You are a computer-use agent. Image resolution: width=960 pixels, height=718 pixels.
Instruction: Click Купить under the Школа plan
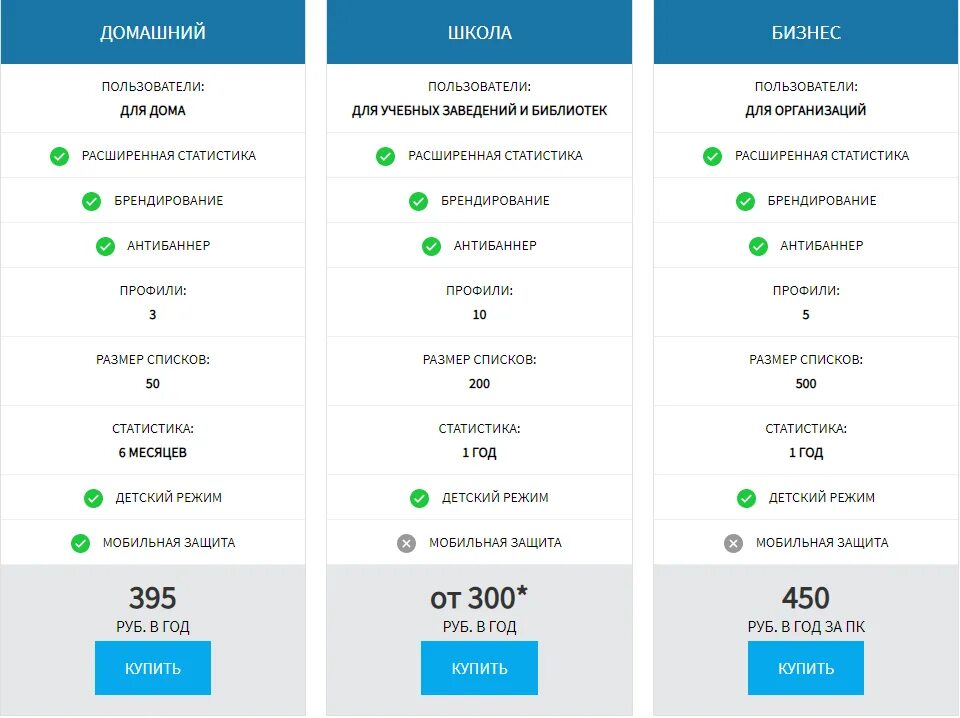[x=479, y=668]
